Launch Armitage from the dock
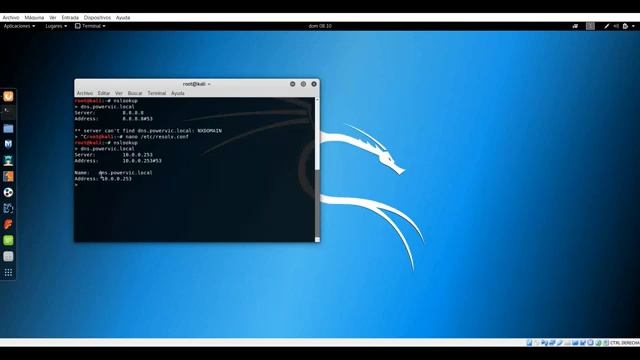Viewport: 640px width, 360px height. (x=8, y=160)
